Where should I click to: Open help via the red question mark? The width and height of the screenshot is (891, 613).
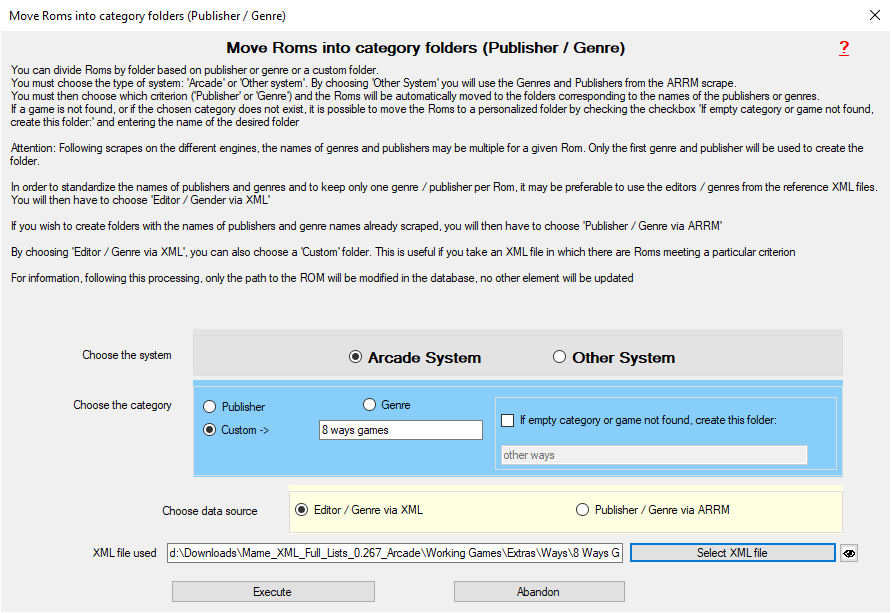pos(843,48)
